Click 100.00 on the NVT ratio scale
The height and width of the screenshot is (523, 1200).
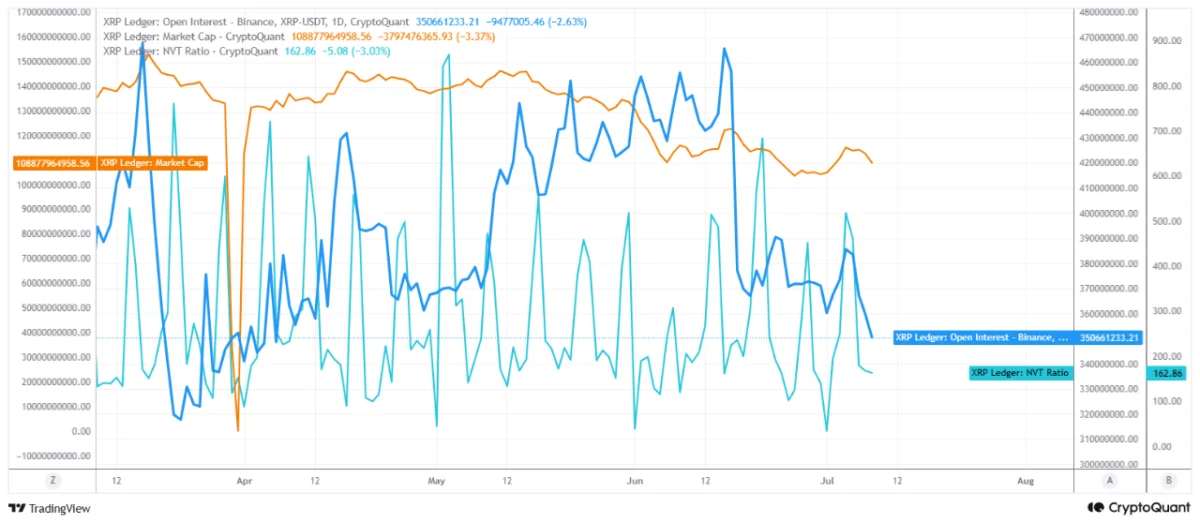1167,401
